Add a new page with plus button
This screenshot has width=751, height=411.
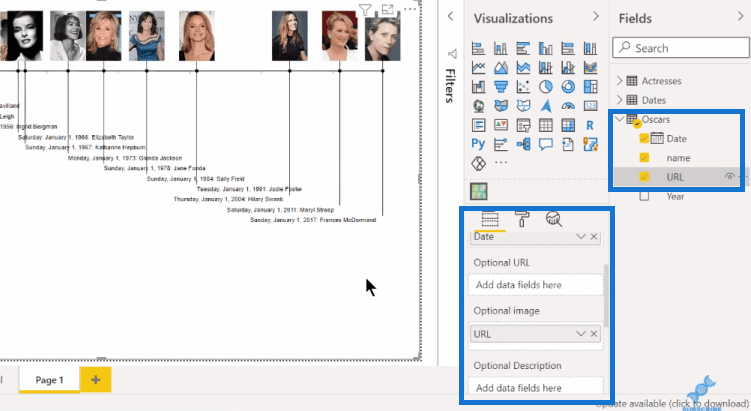coord(95,380)
